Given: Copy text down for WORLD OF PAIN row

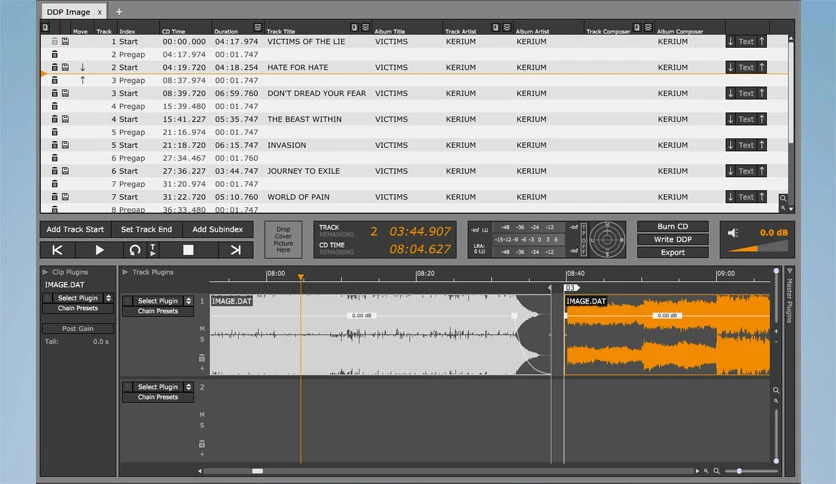Looking at the screenshot, I should [x=730, y=197].
